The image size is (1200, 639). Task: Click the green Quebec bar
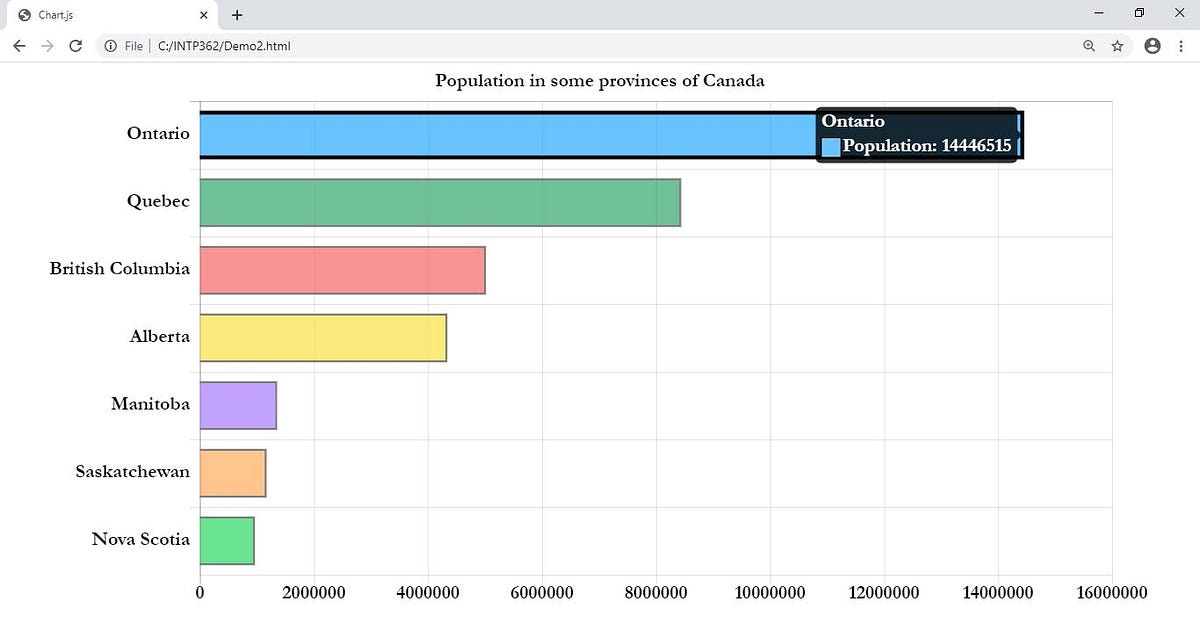pos(440,201)
